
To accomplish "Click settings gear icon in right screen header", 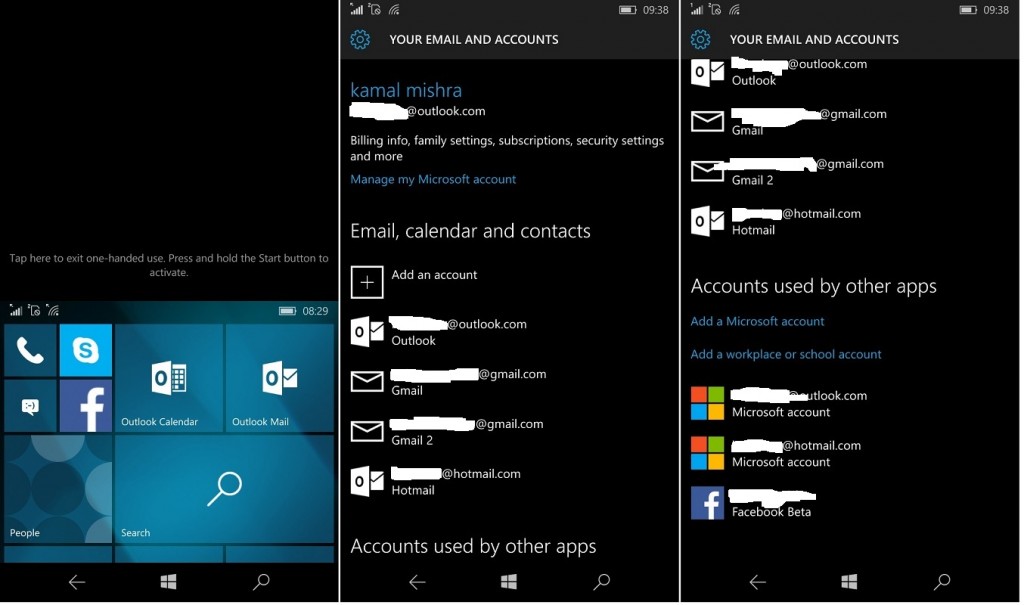I will point(700,39).
